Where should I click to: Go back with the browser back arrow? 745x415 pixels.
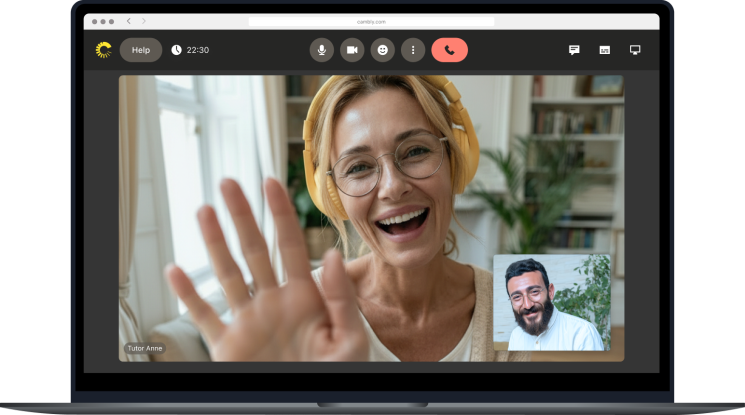(129, 21)
